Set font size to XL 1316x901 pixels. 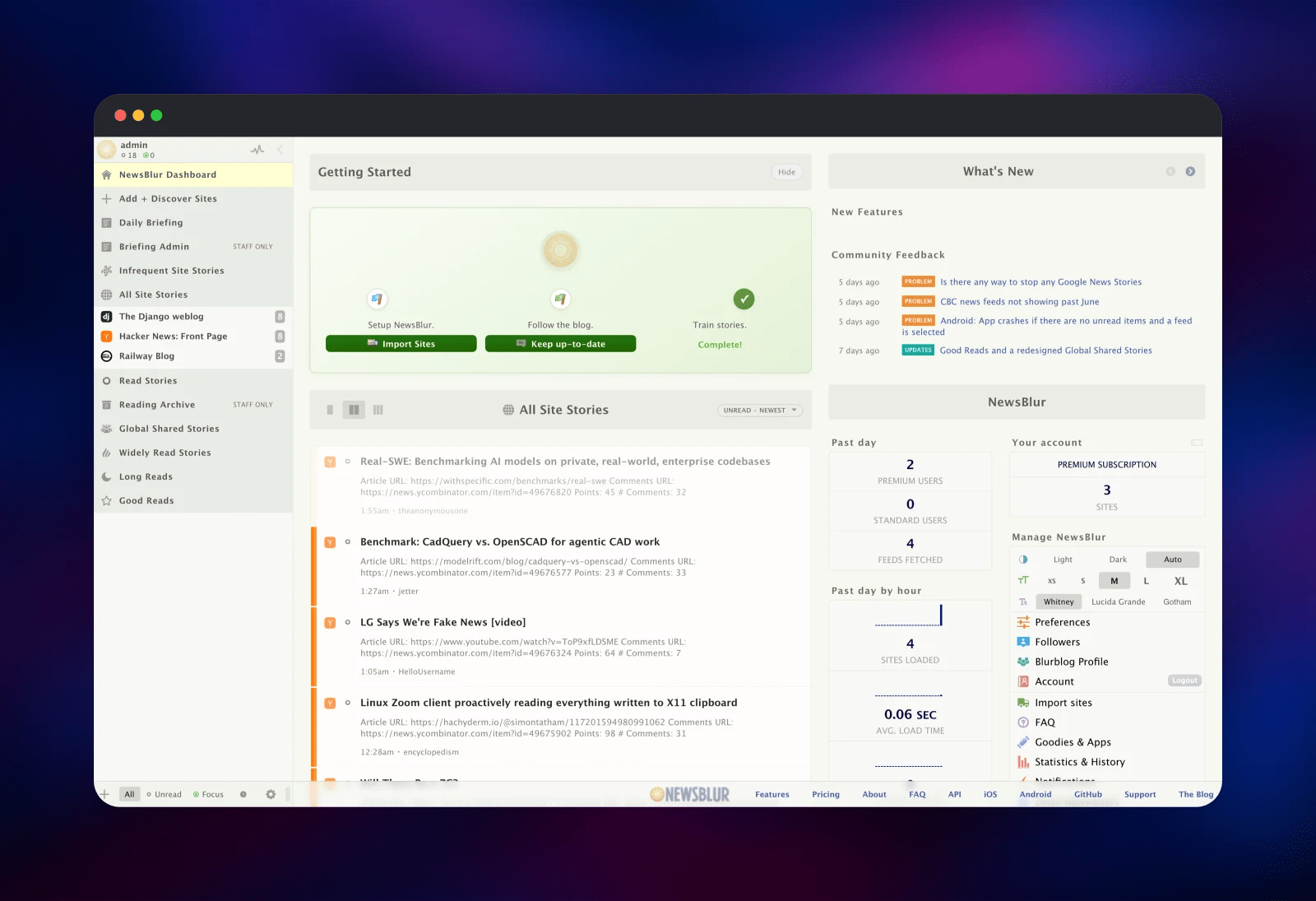click(x=1181, y=581)
